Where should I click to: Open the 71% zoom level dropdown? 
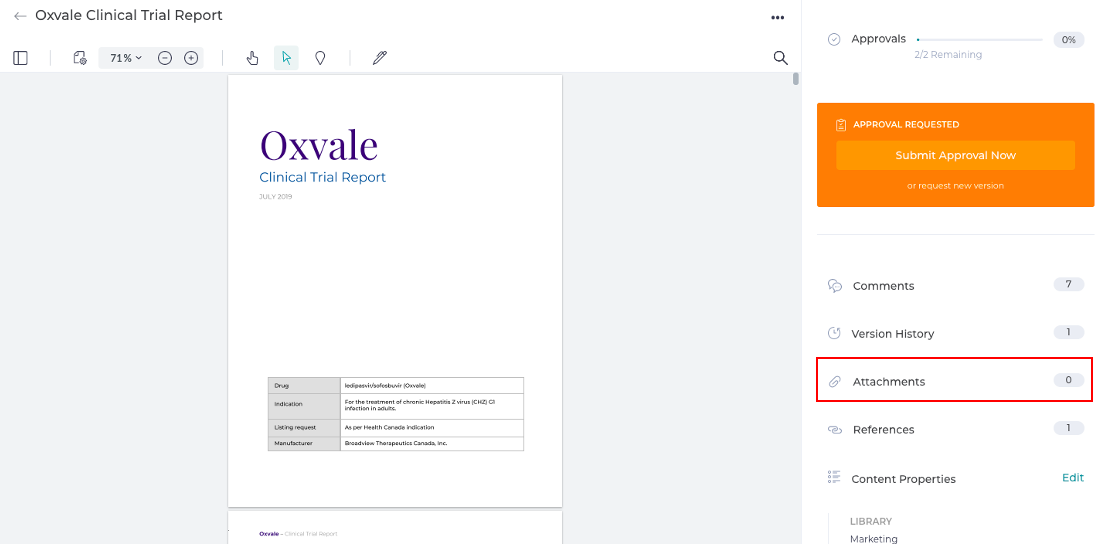(x=126, y=58)
